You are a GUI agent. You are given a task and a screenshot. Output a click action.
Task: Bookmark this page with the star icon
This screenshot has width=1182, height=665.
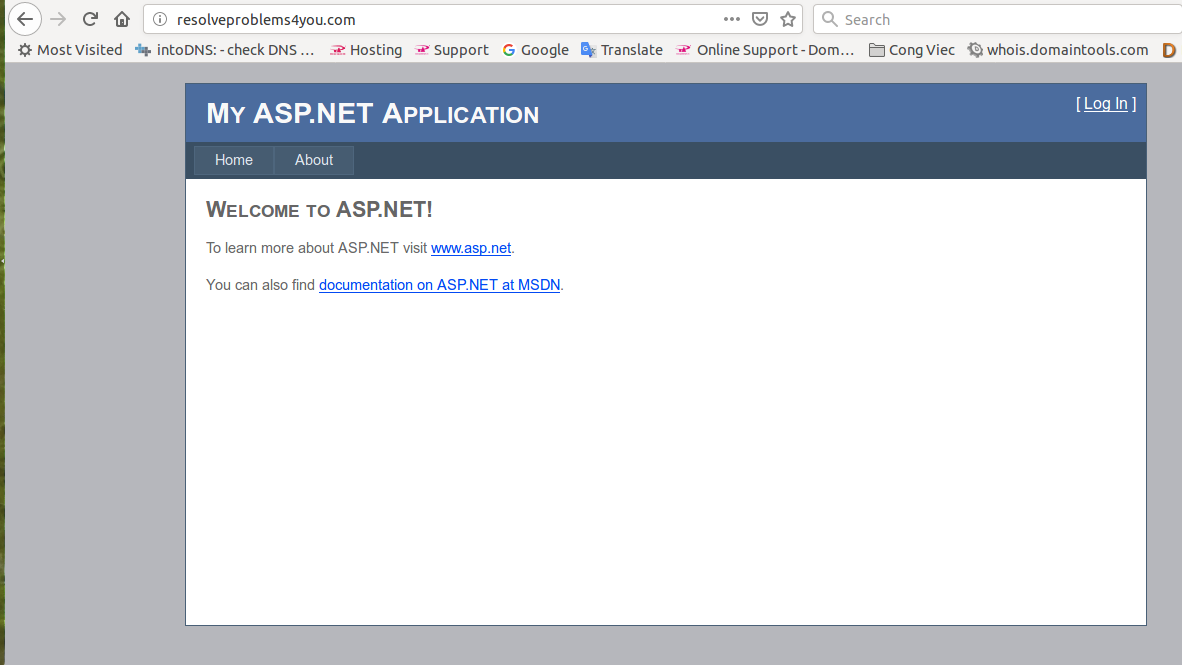[x=788, y=19]
